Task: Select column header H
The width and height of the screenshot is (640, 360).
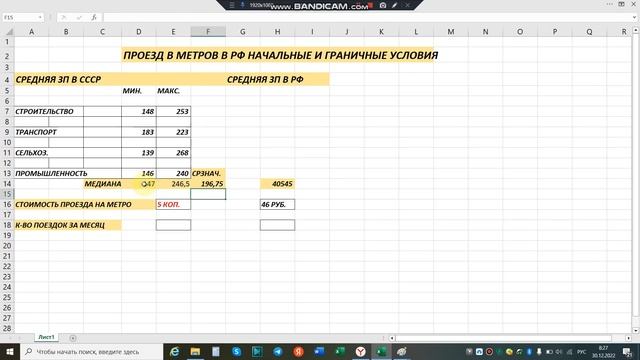Action: (x=277, y=32)
